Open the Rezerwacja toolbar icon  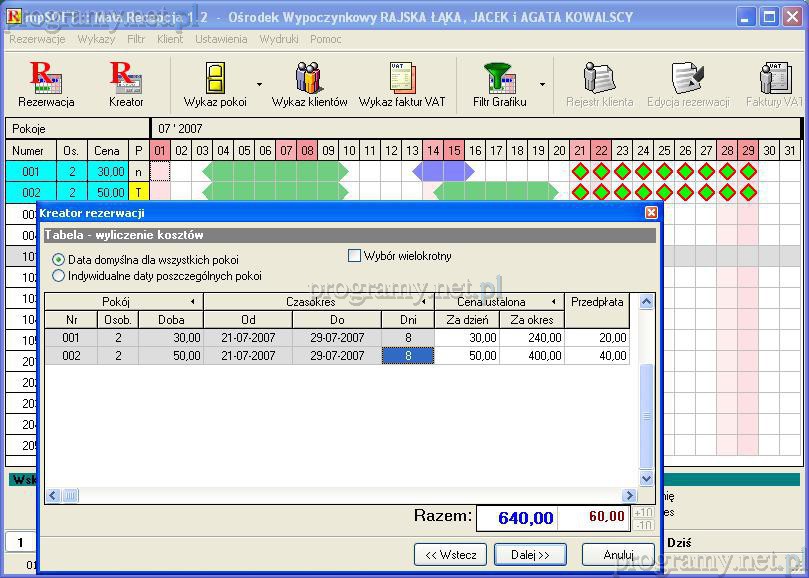point(46,83)
